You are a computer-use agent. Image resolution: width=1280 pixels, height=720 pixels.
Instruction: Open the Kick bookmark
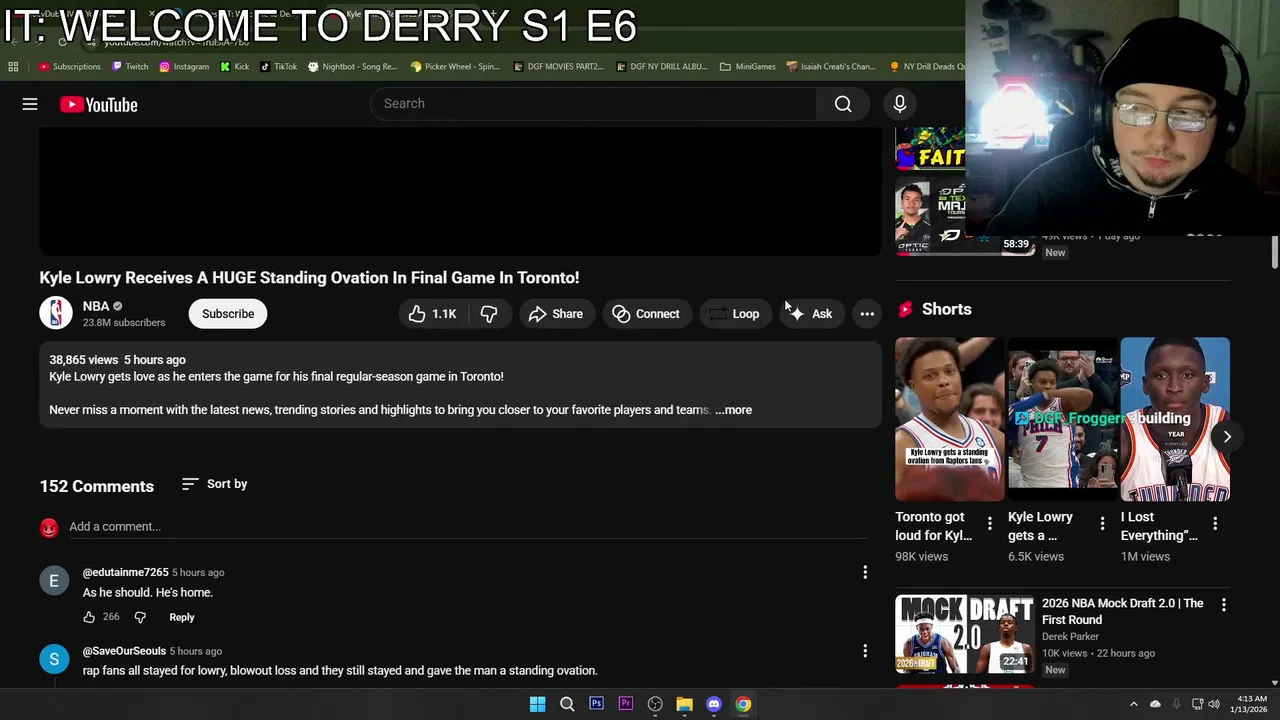(x=235, y=67)
